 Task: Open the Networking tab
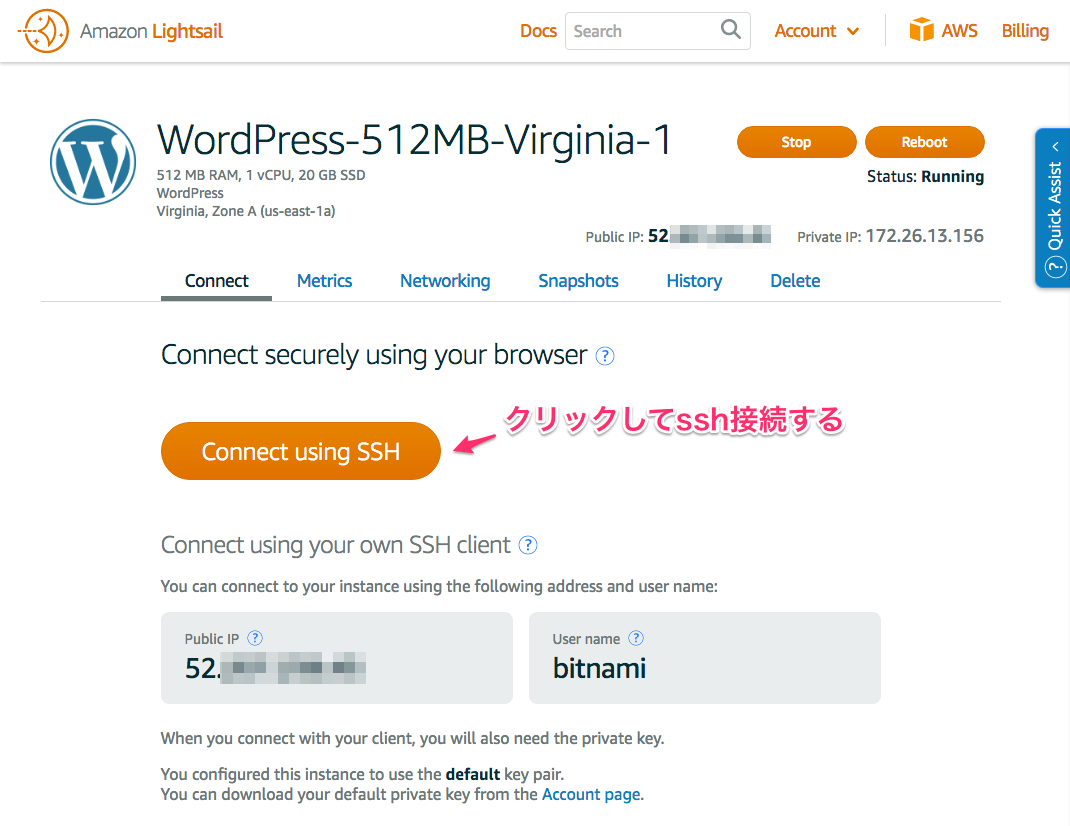click(x=445, y=281)
